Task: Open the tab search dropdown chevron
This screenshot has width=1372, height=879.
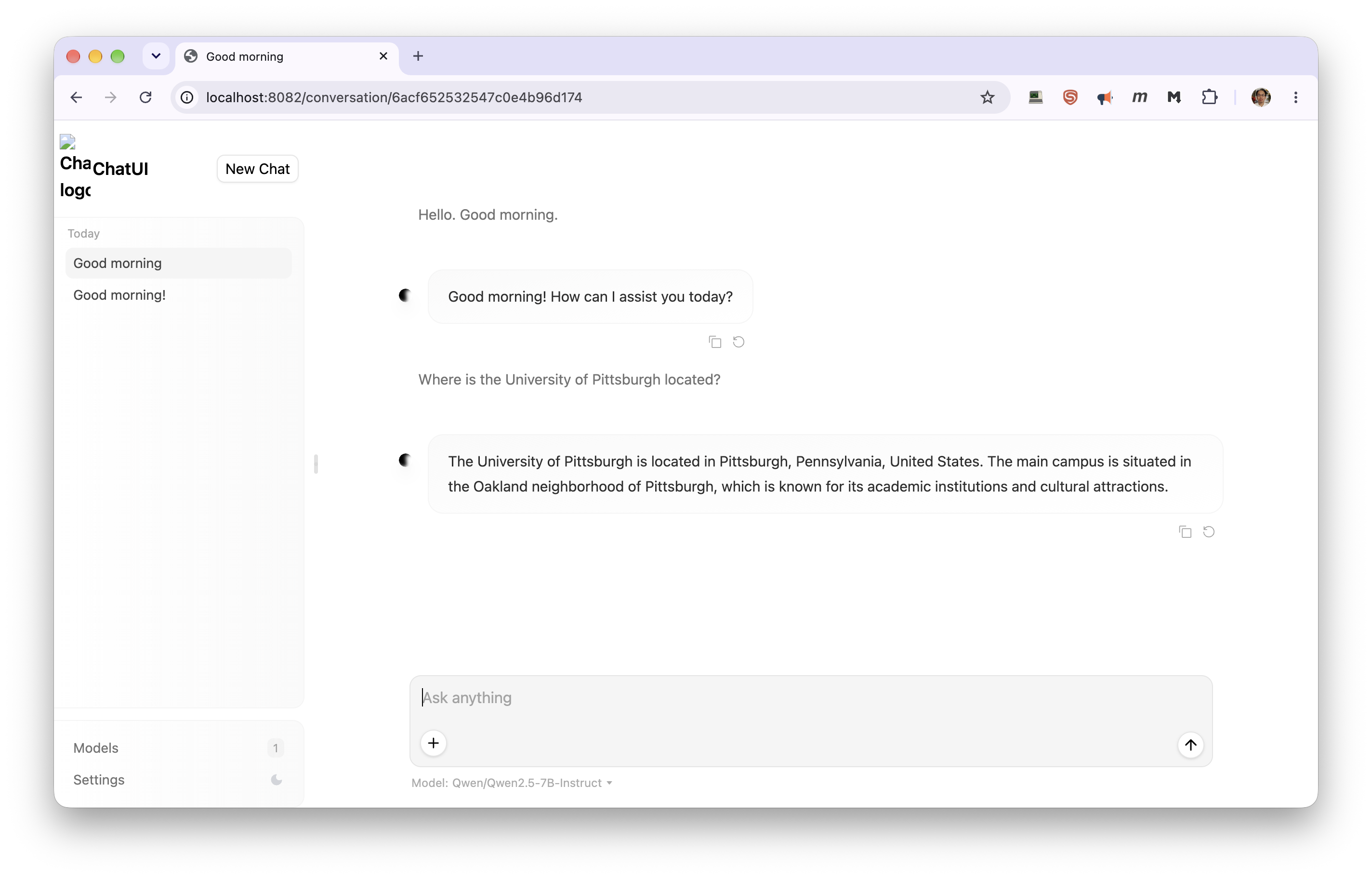Action: pos(156,56)
